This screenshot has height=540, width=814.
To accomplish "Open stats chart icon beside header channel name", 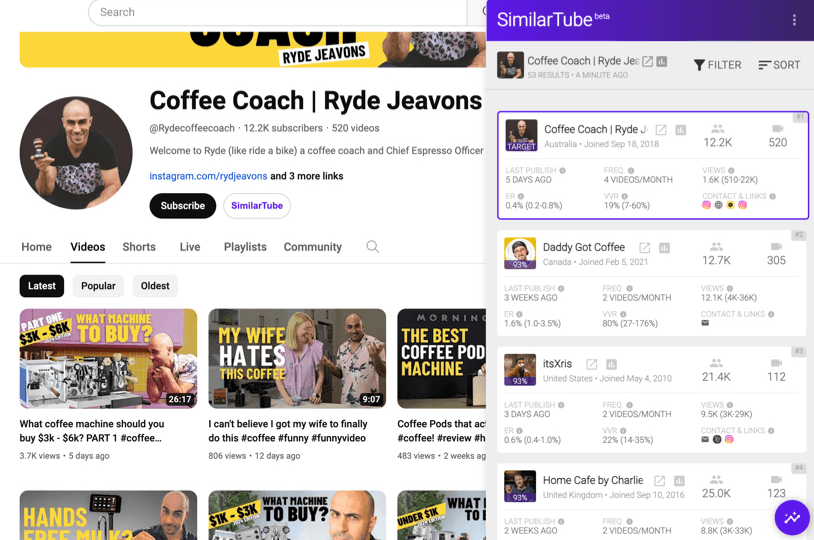I will pos(661,61).
